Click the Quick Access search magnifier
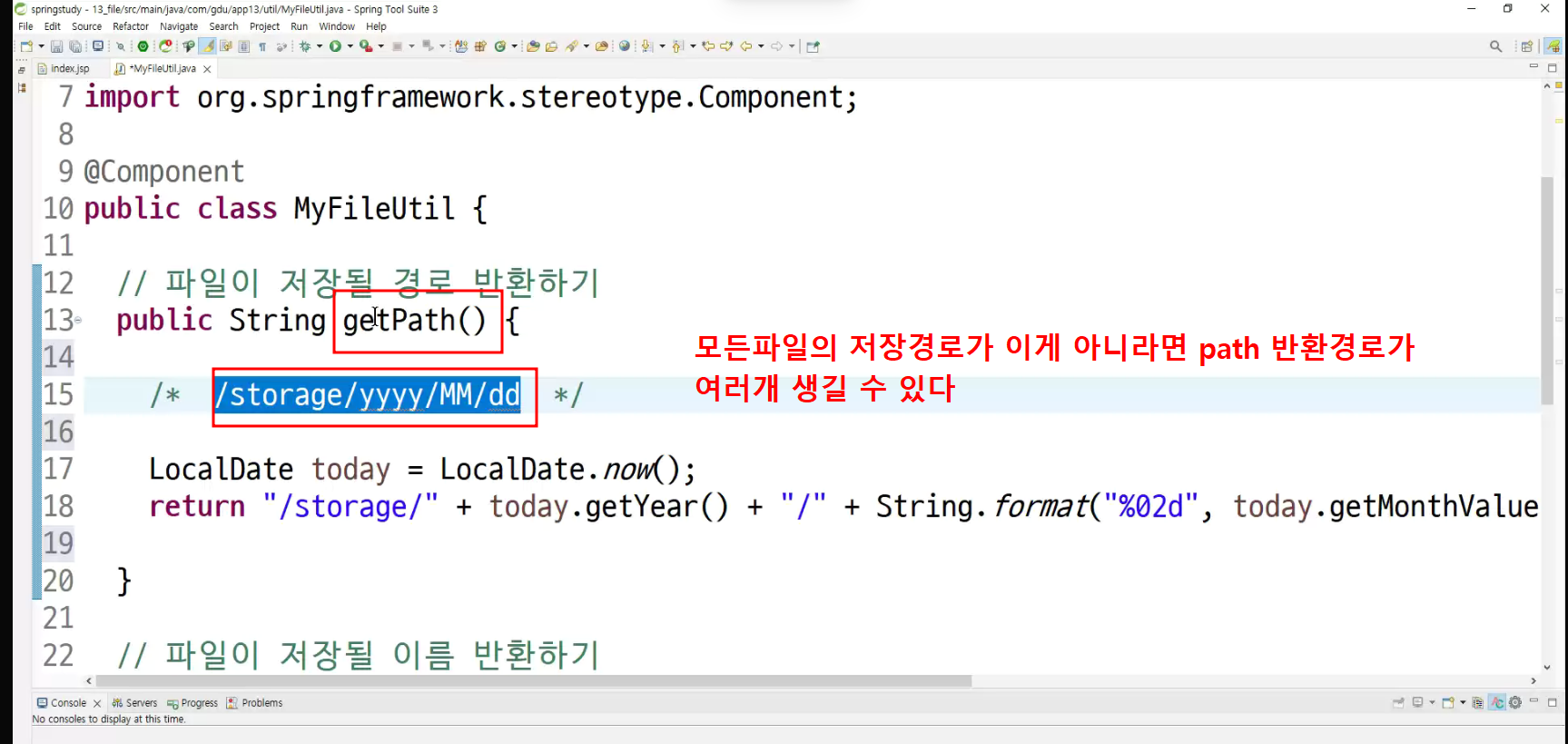1568x744 pixels. [x=1495, y=46]
